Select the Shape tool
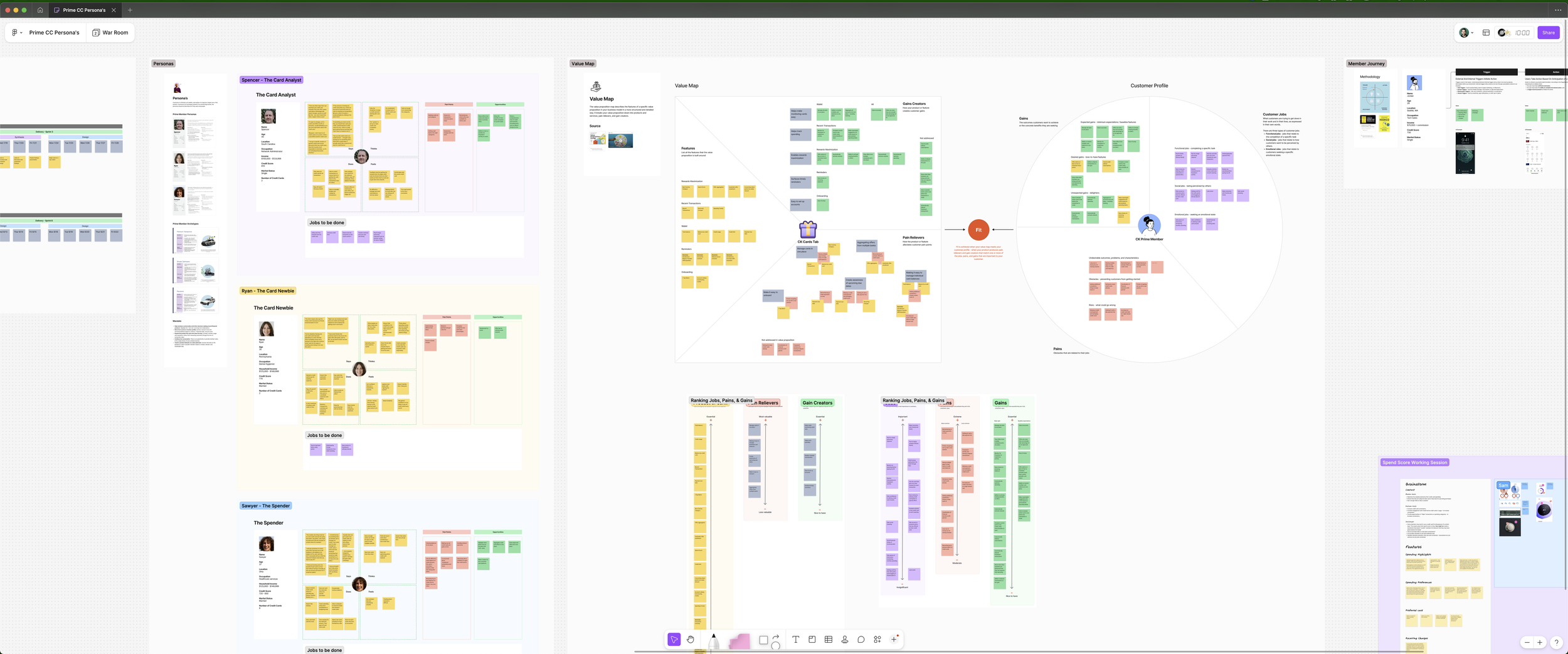The height and width of the screenshot is (654, 1568). coord(763,640)
